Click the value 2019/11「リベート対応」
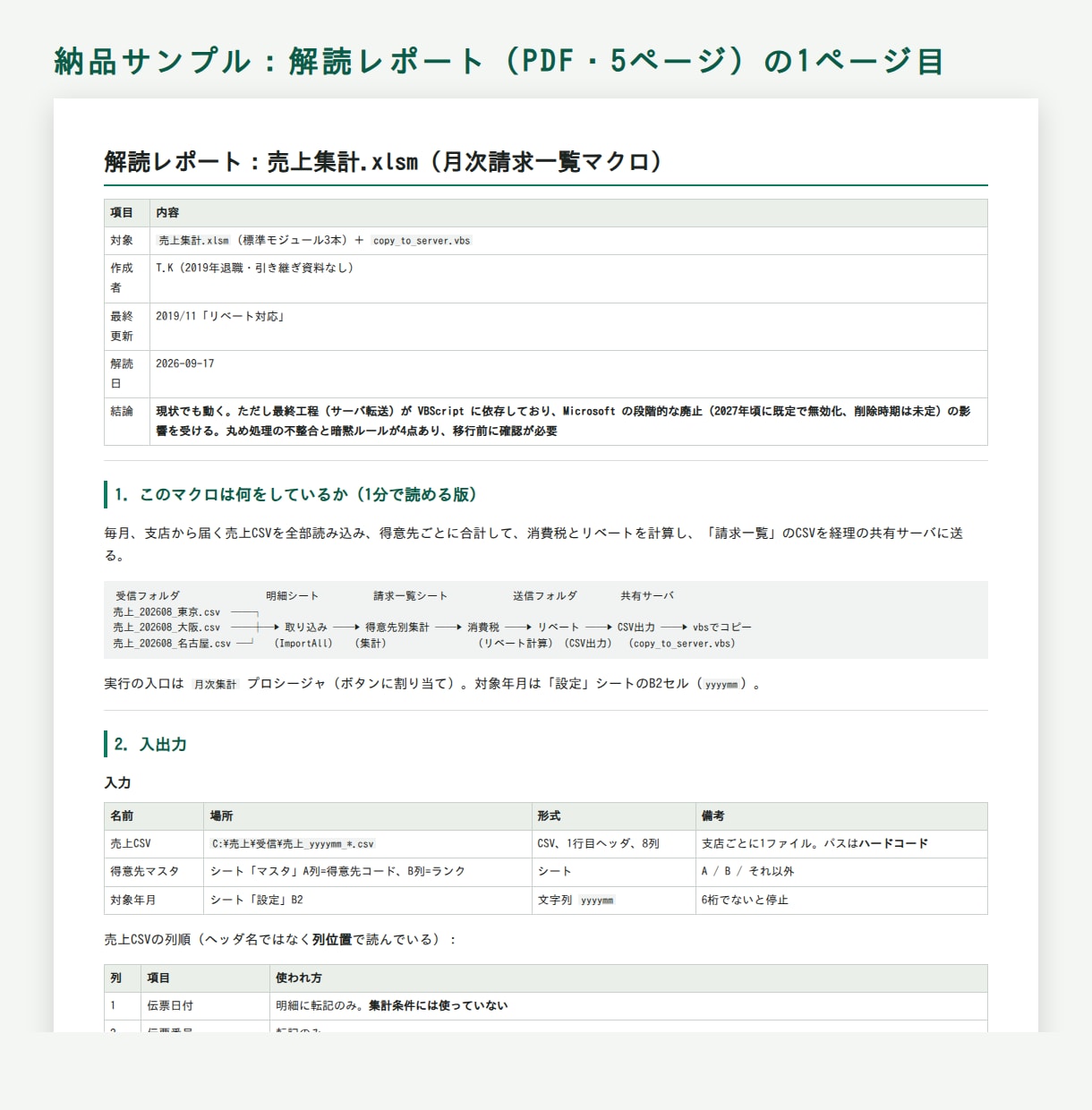 pos(220,316)
